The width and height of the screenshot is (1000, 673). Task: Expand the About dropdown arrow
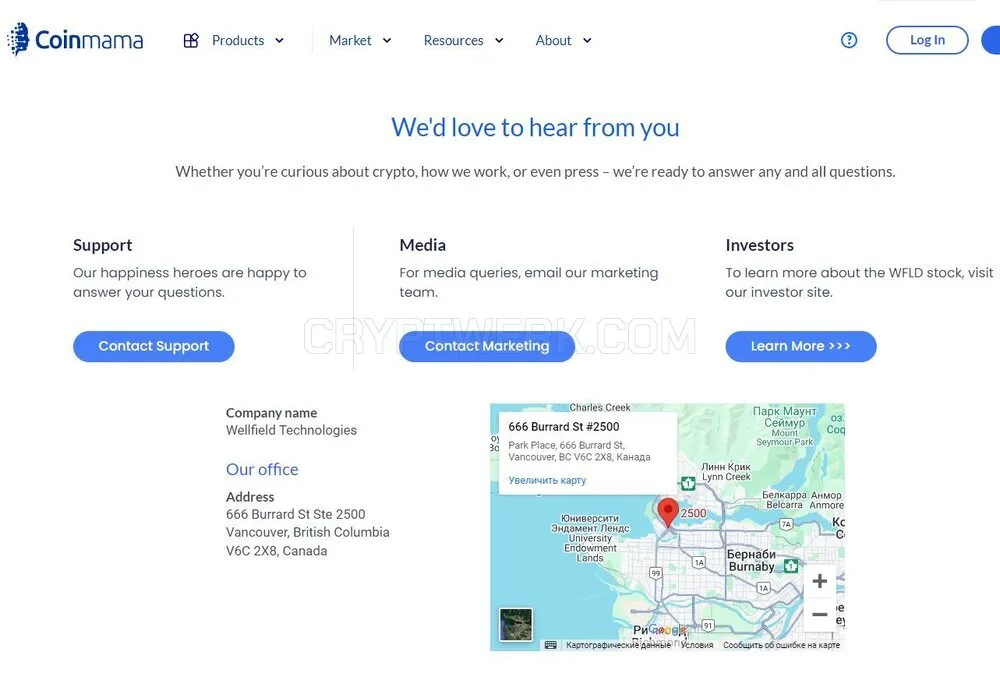(587, 41)
